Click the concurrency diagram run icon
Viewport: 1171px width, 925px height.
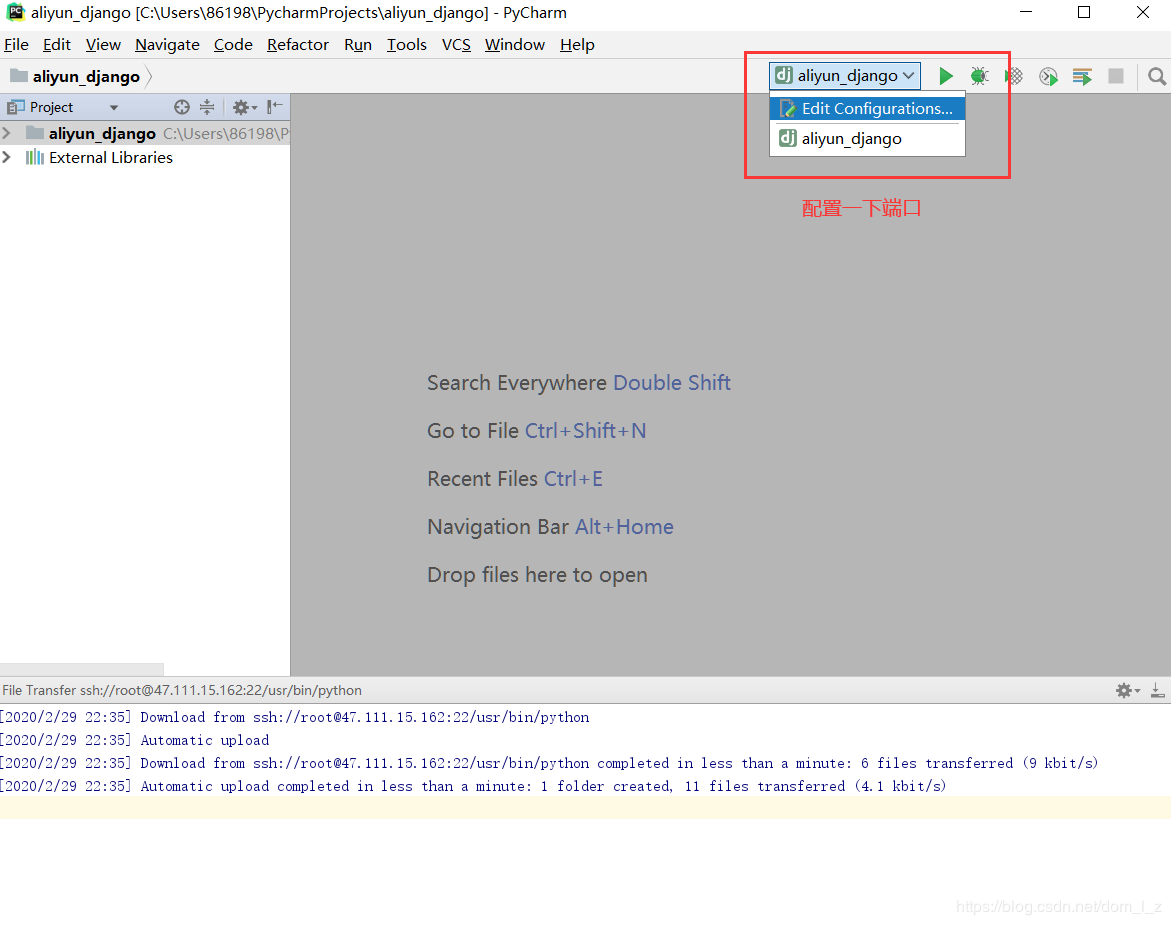click(x=1082, y=76)
